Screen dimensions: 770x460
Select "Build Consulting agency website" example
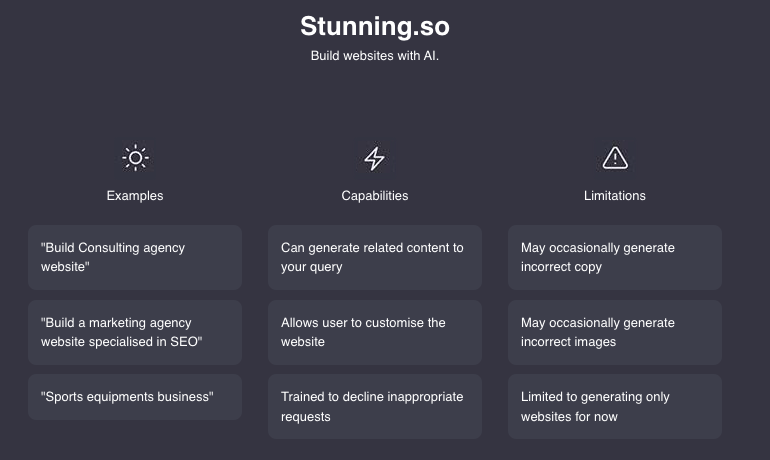click(x=135, y=257)
